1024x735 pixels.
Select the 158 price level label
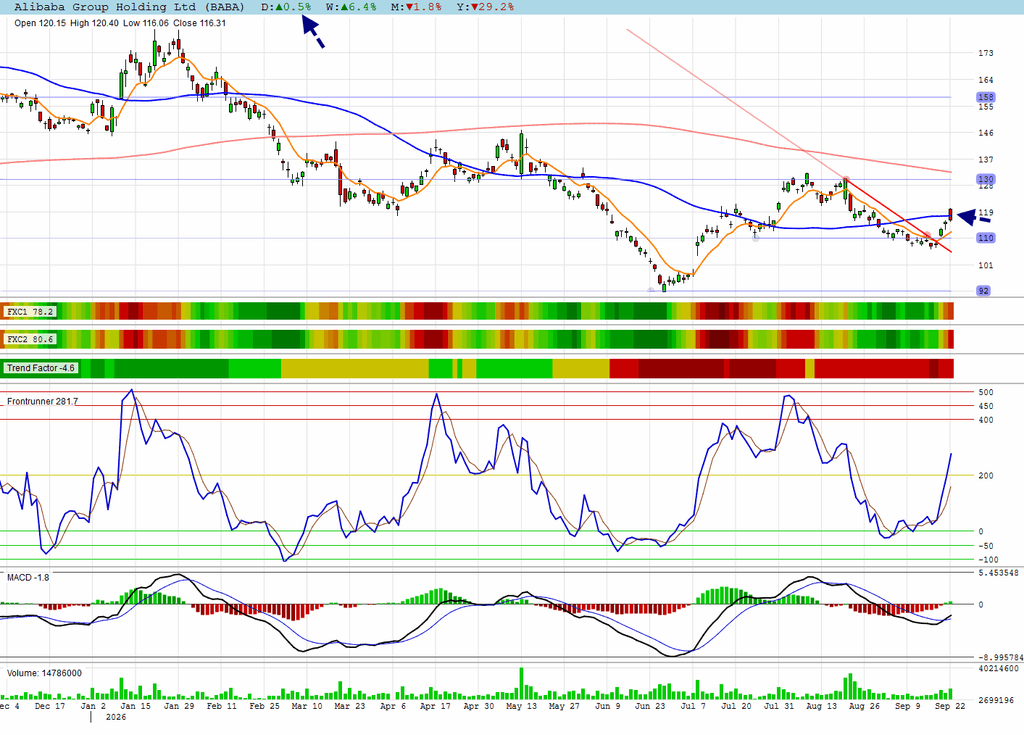[985, 97]
